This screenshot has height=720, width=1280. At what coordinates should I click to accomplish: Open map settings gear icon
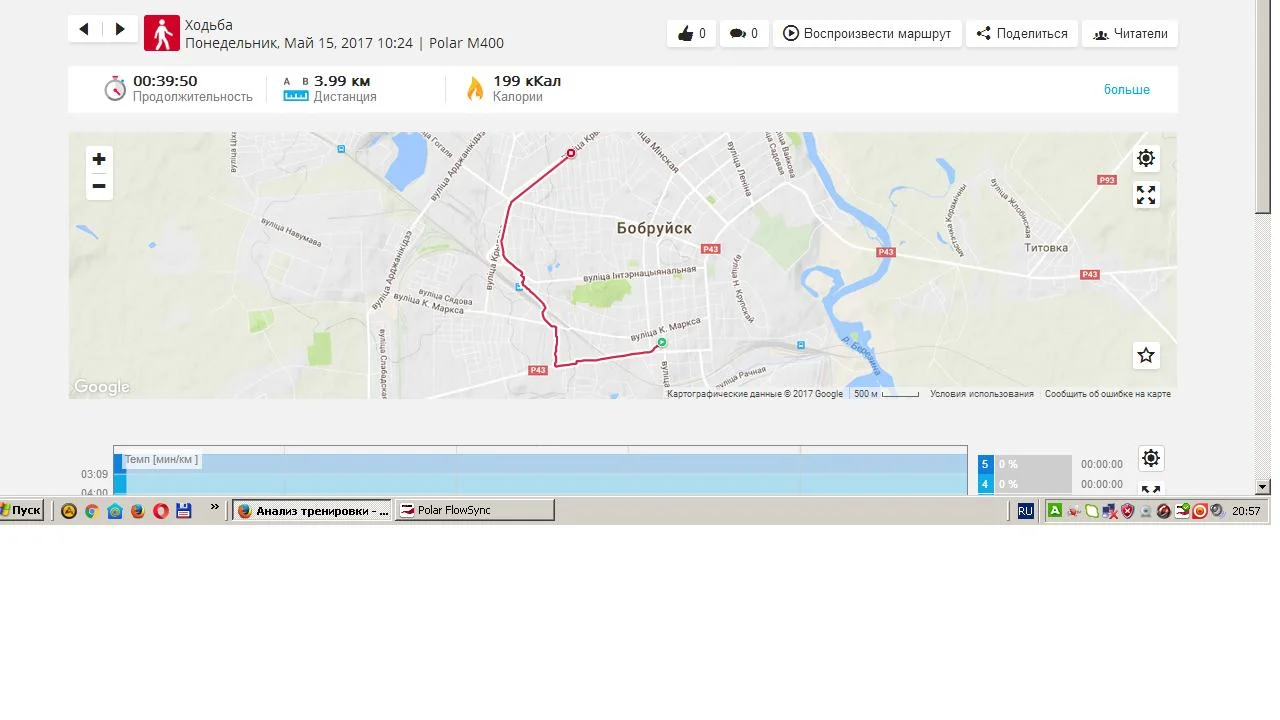pyautogui.click(x=1146, y=158)
